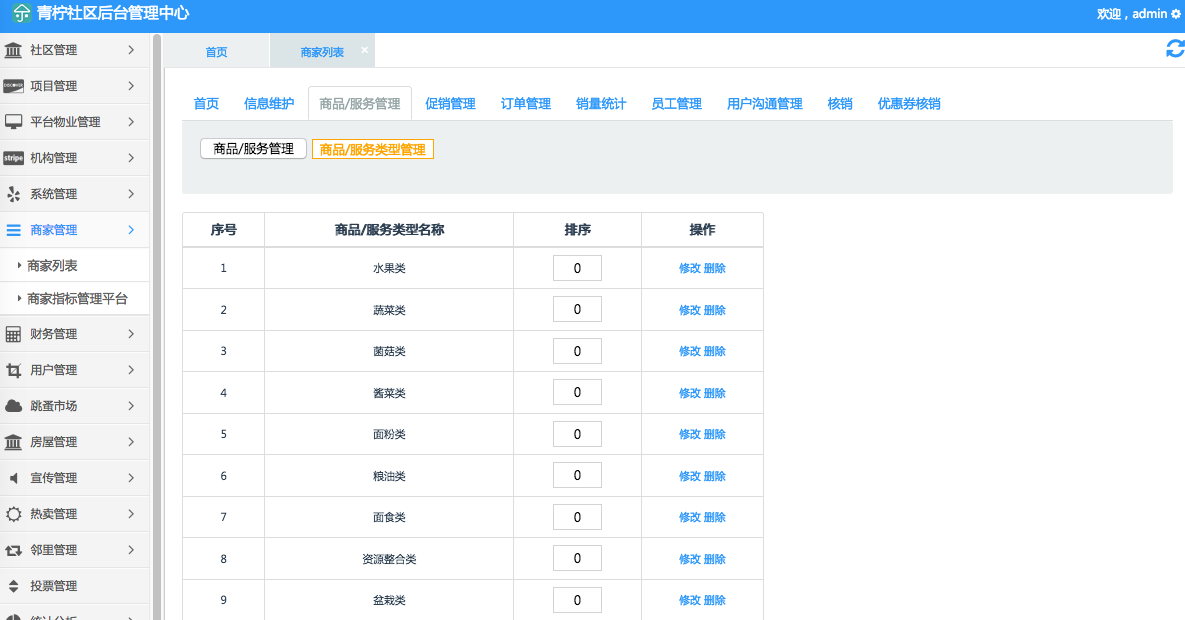Expand the 社区管理 chevron

point(131,50)
